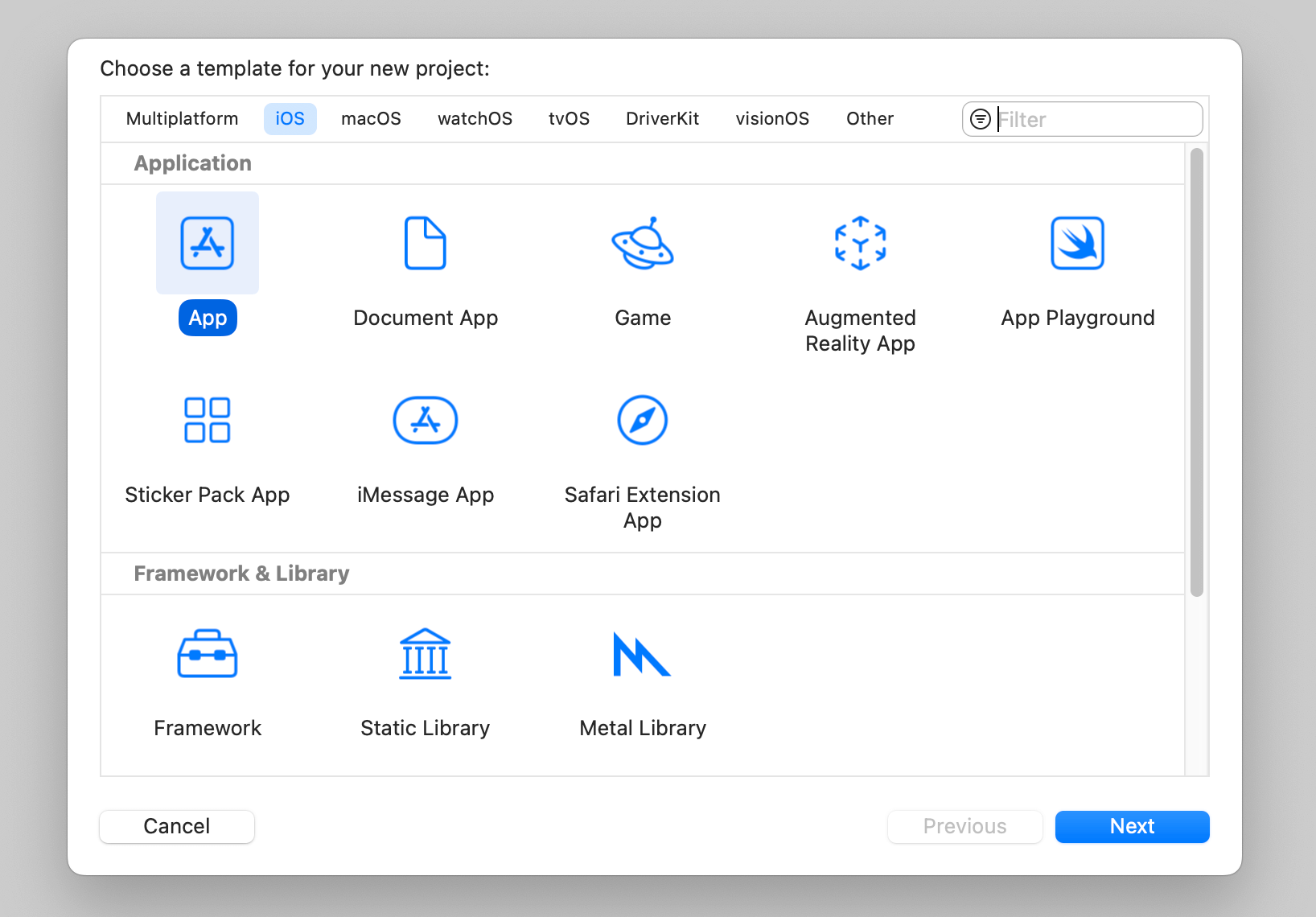Click the highlighted 'App' label
The height and width of the screenshot is (917, 1316).
[208, 318]
